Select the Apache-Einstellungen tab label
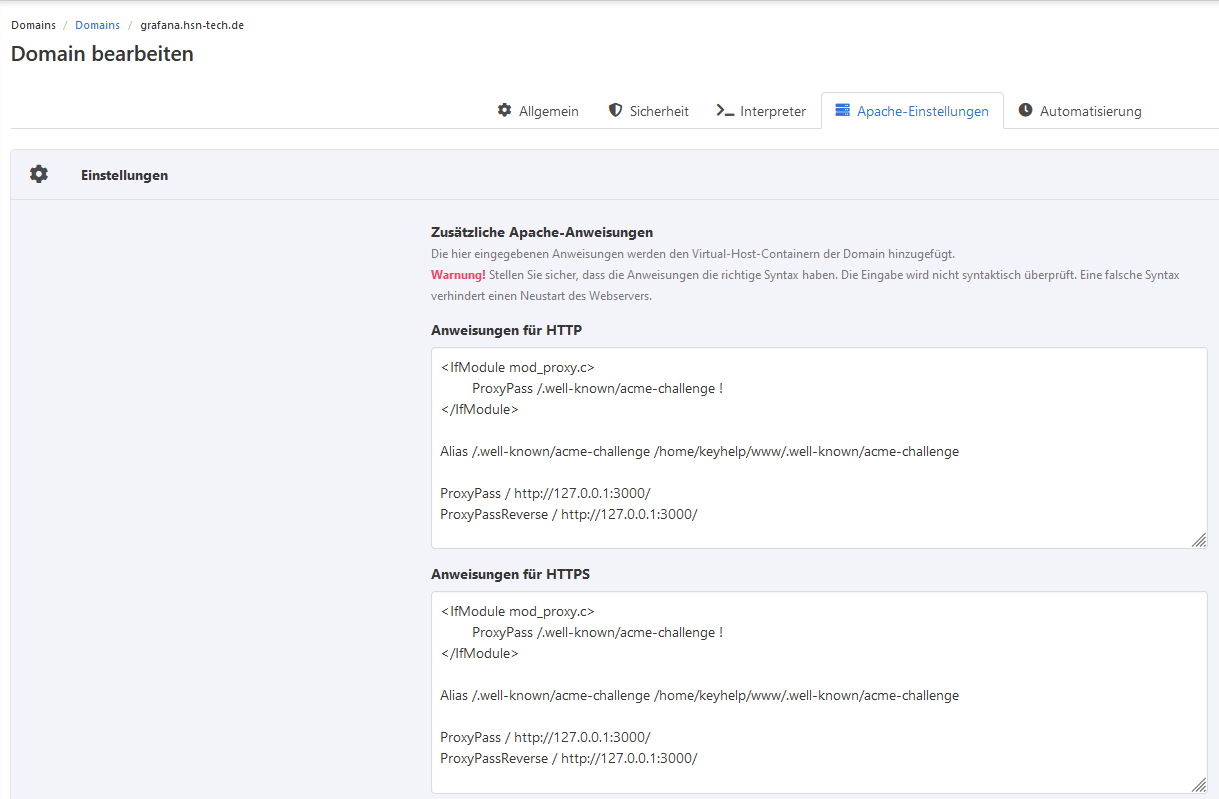The height and width of the screenshot is (799, 1219). coord(922,111)
